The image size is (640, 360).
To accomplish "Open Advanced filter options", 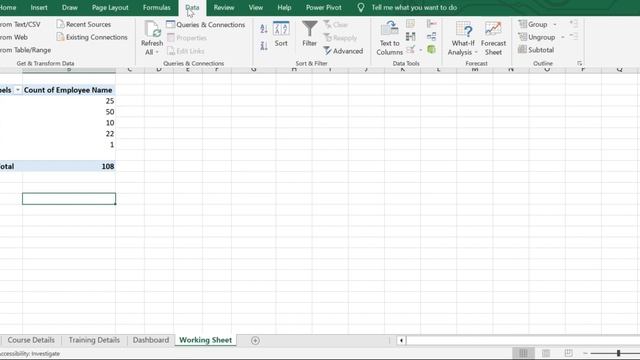I will pos(343,51).
